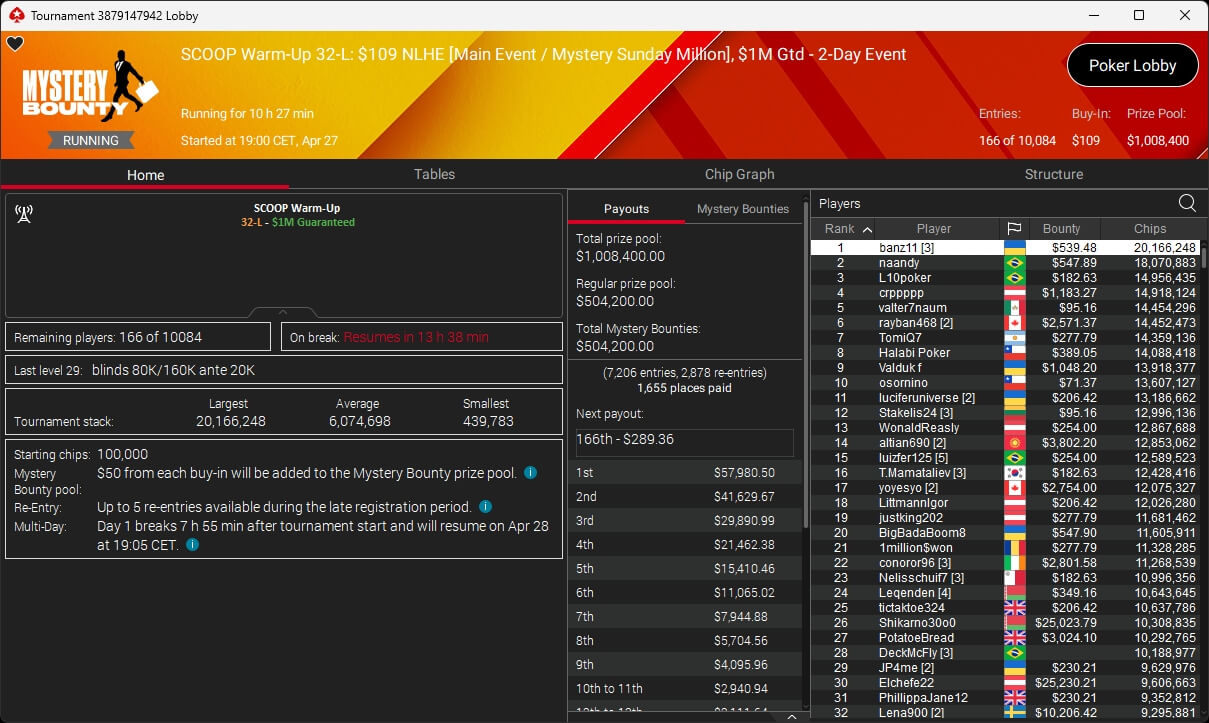
Task: Click the flag beside valter7naum
Action: tap(1014, 308)
